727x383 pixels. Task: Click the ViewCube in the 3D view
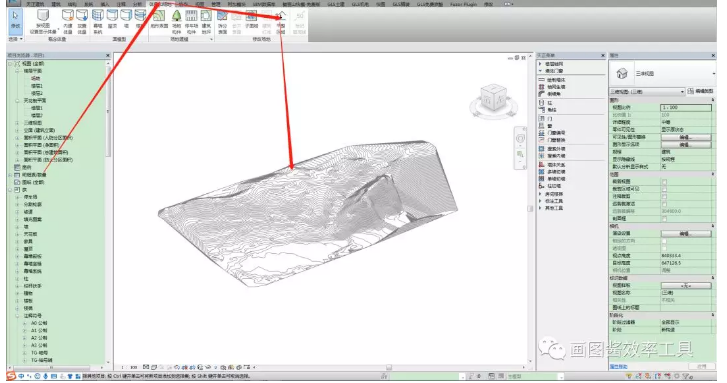[x=493, y=99]
